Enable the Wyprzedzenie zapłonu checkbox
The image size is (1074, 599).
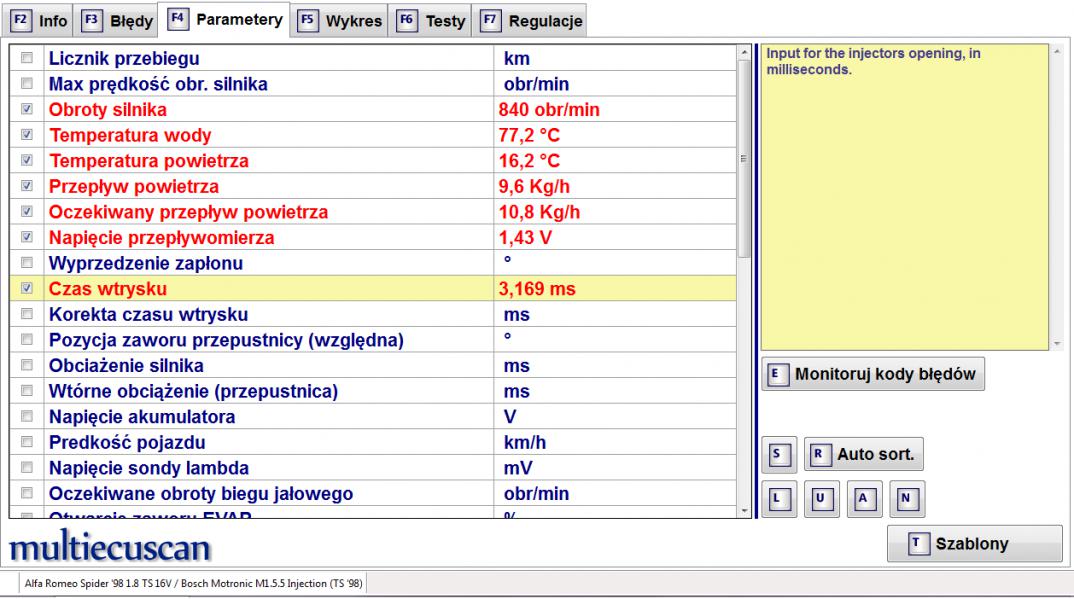pos(27,263)
